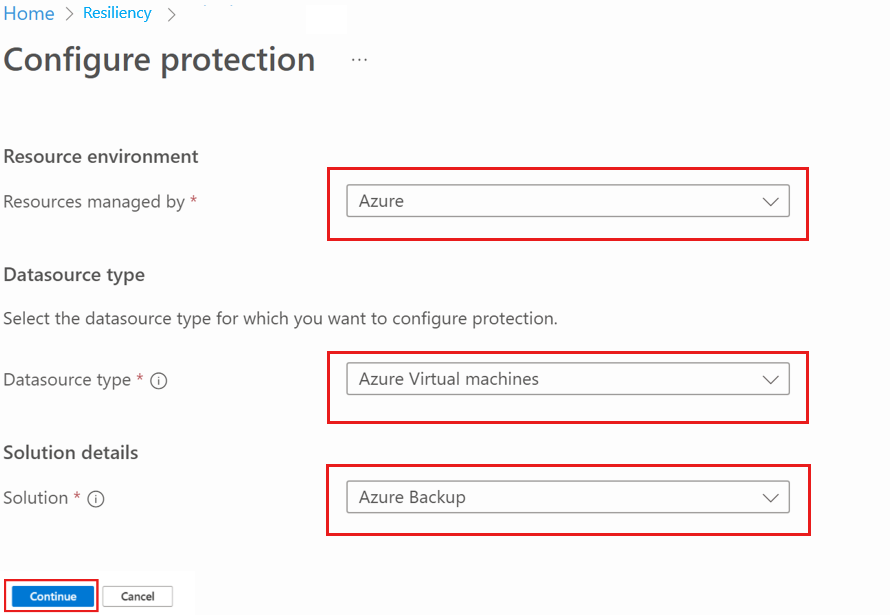Image resolution: width=890 pixels, height=615 pixels.
Task: Click the Datasource type info icon
Action: click(x=158, y=381)
